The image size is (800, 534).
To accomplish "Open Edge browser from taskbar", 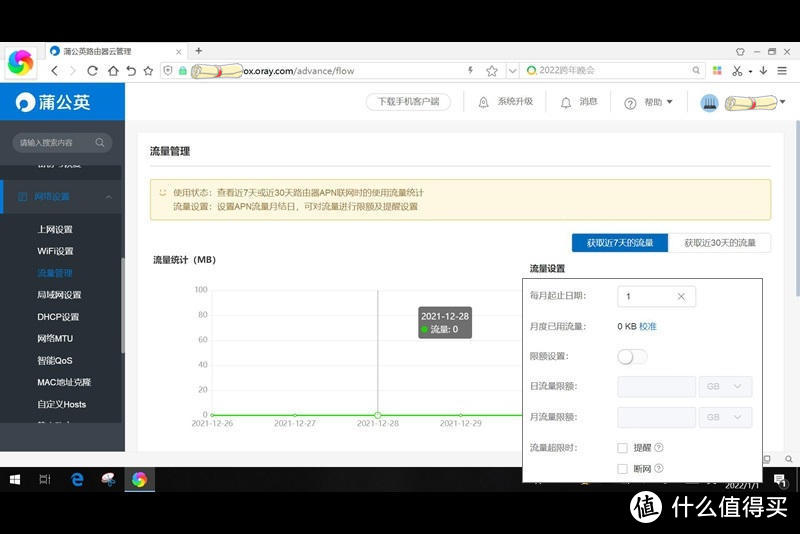I will pyautogui.click(x=78, y=479).
